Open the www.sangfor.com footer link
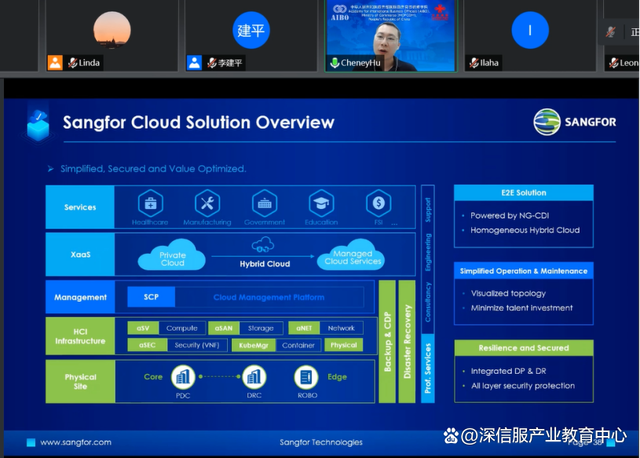Screen dimensions: 640x458 pyautogui.click(x=76, y=442)
